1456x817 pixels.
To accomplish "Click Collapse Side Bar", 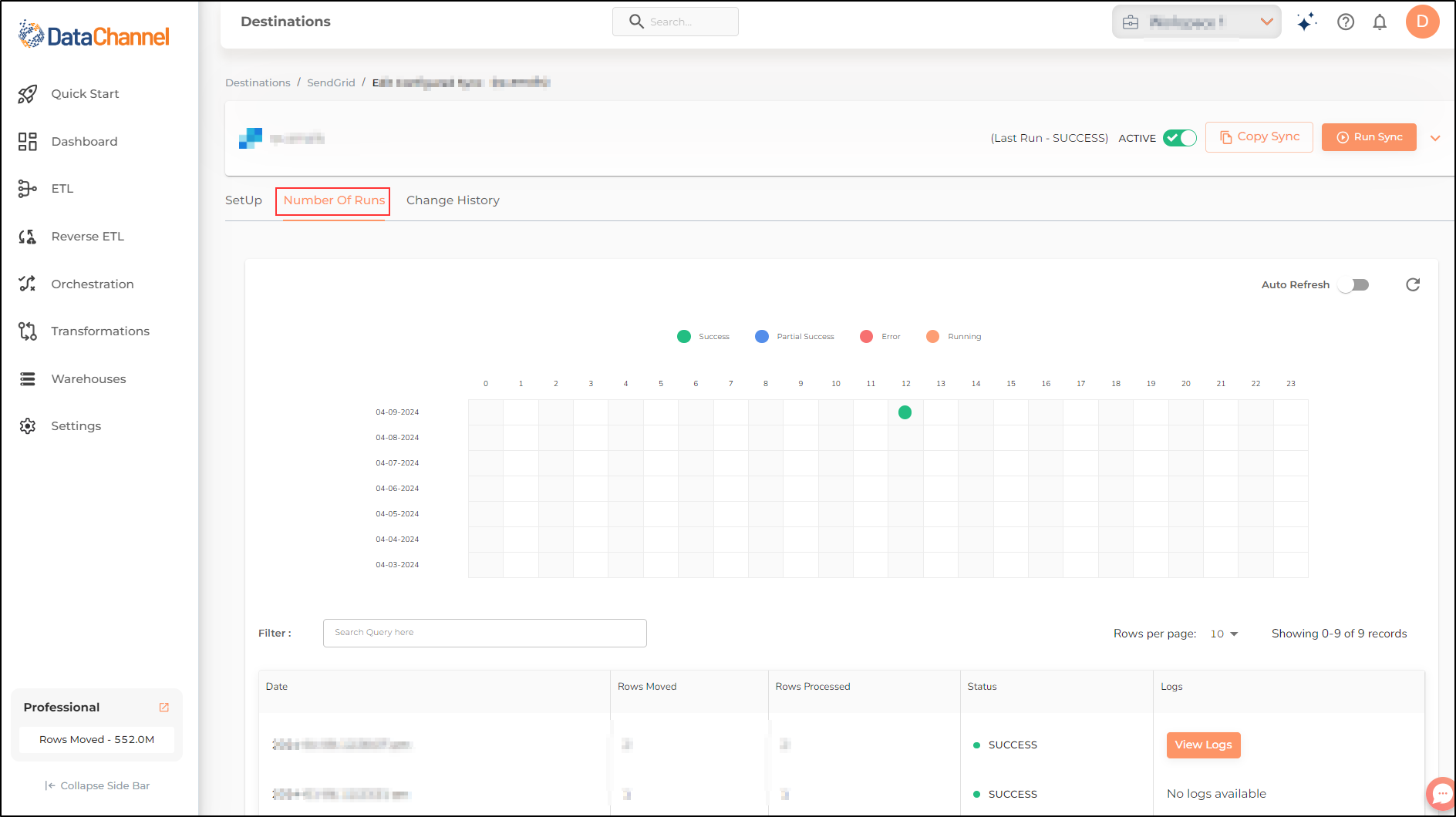I will [x=97, y=785].
